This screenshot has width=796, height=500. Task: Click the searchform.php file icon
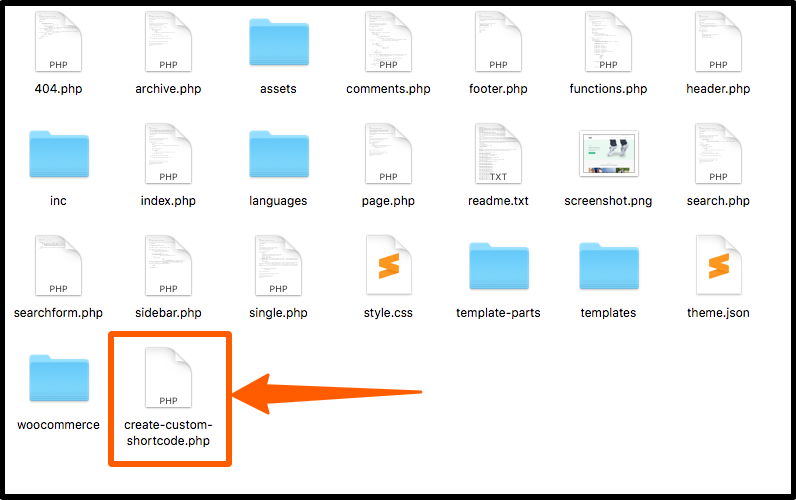tap(58, 265)
